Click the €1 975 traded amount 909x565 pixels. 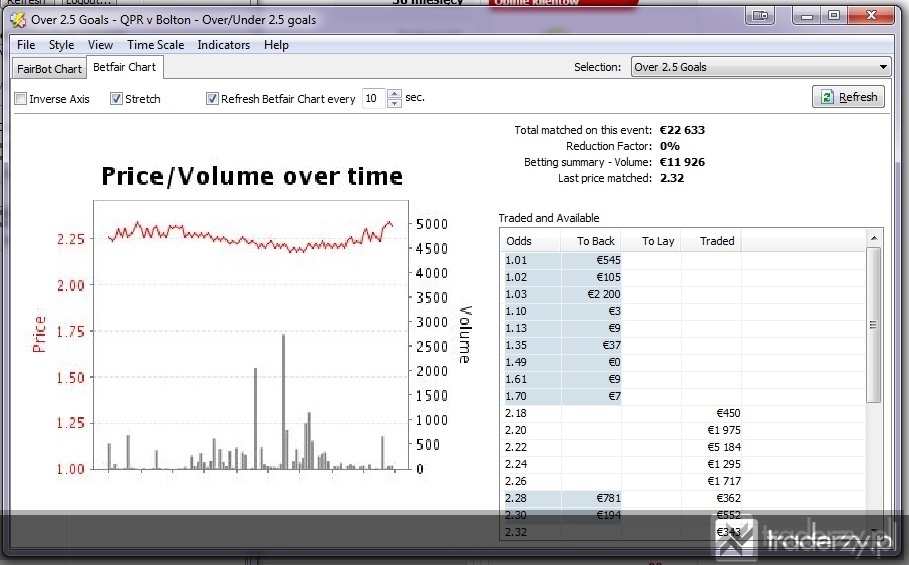pyautogui.click(x=723, y=430)
